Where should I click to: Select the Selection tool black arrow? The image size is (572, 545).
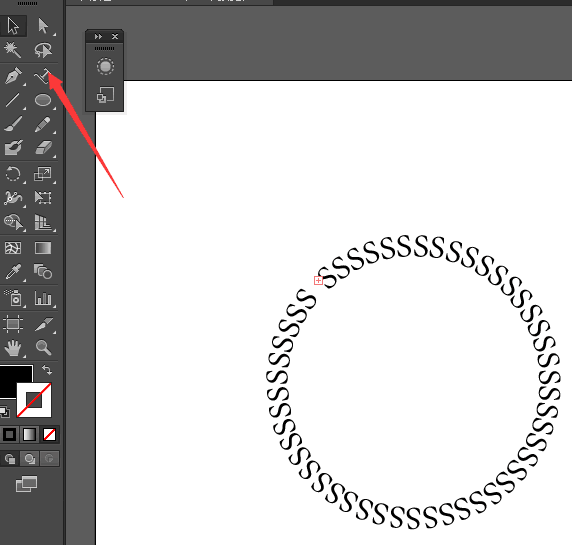click(13, 26)
